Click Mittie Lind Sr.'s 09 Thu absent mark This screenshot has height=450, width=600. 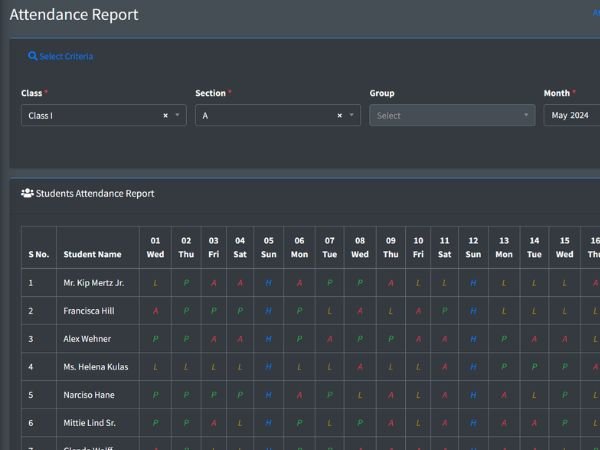pos(391,423)
